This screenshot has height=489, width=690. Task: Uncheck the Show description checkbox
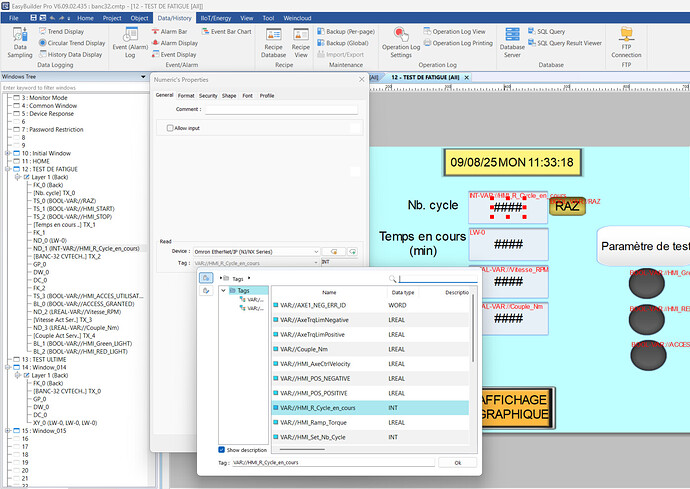coord(222,450)
